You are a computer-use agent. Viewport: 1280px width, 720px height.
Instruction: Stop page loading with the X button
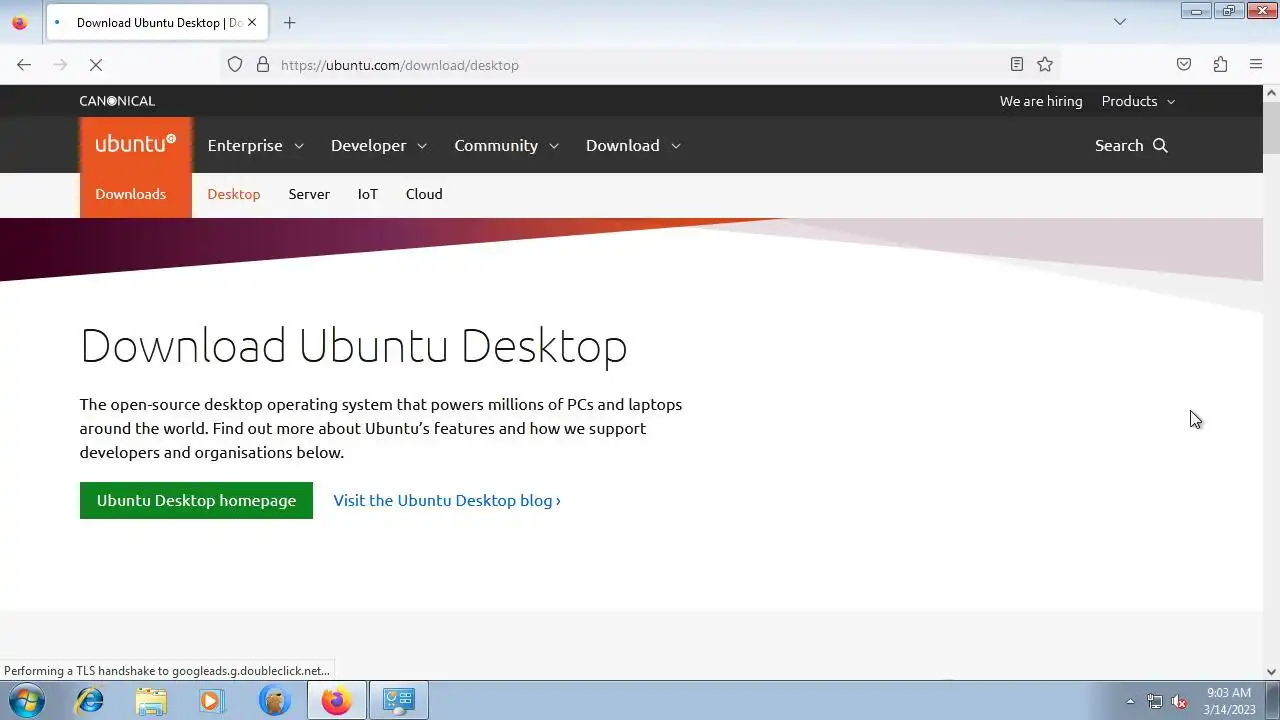96,65
